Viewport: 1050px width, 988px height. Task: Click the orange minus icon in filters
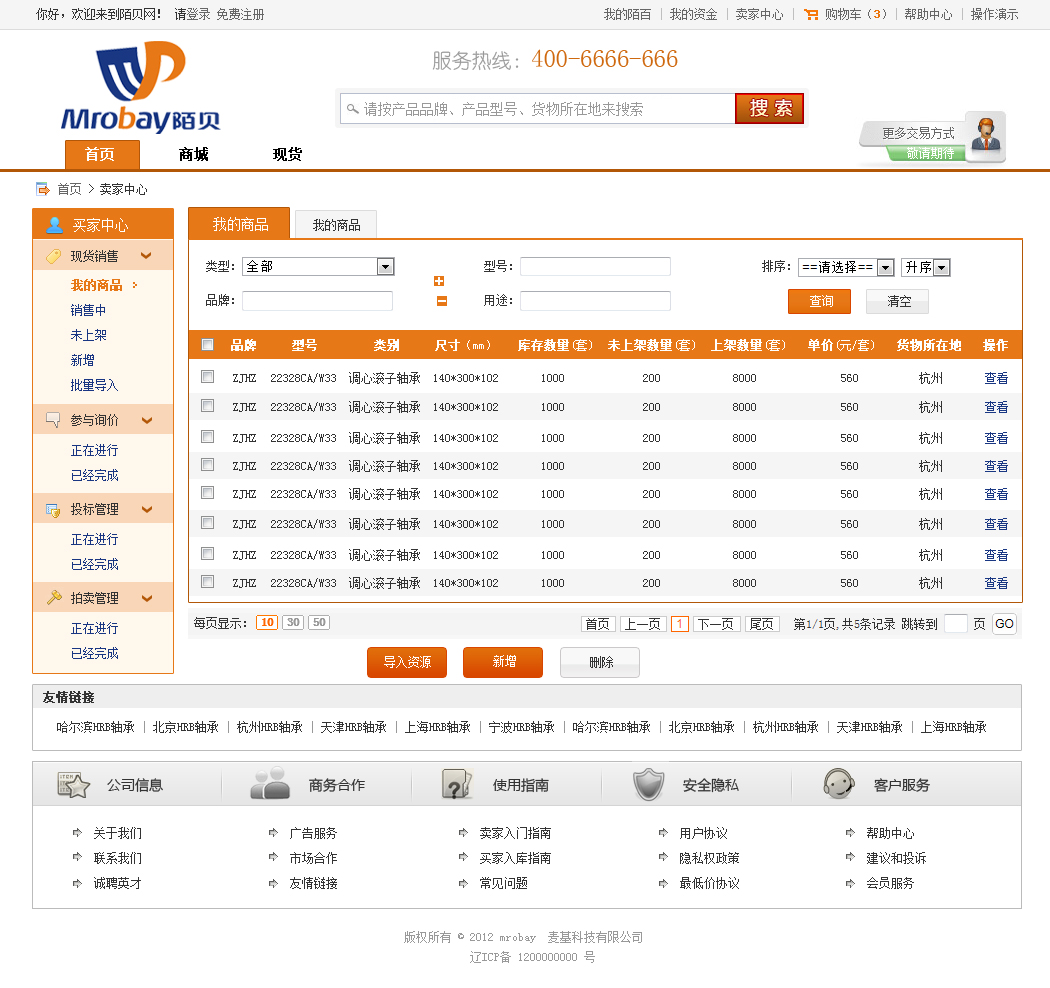pos(441,301)
